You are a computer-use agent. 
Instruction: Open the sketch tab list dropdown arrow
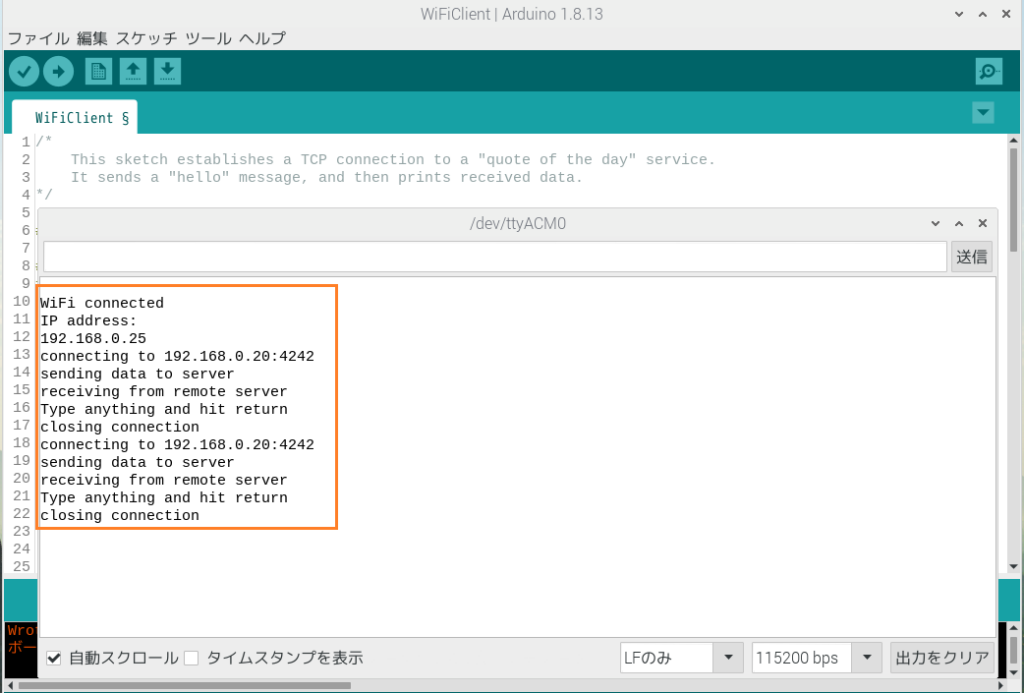point(983,113)
